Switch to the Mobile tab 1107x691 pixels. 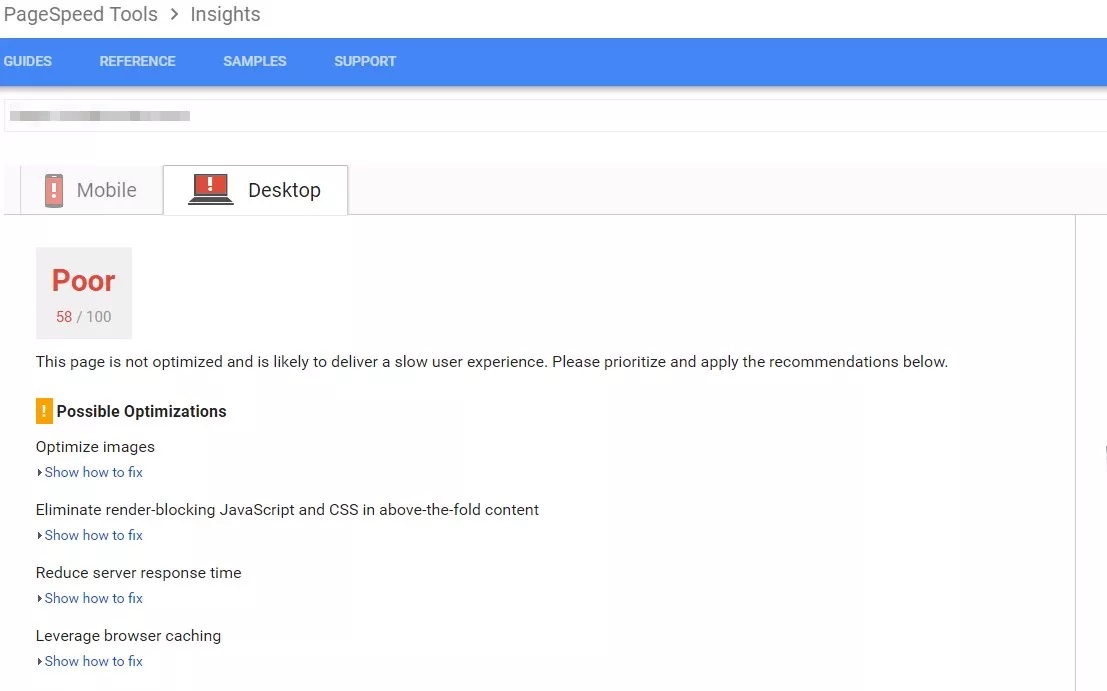tap(92, 190)
